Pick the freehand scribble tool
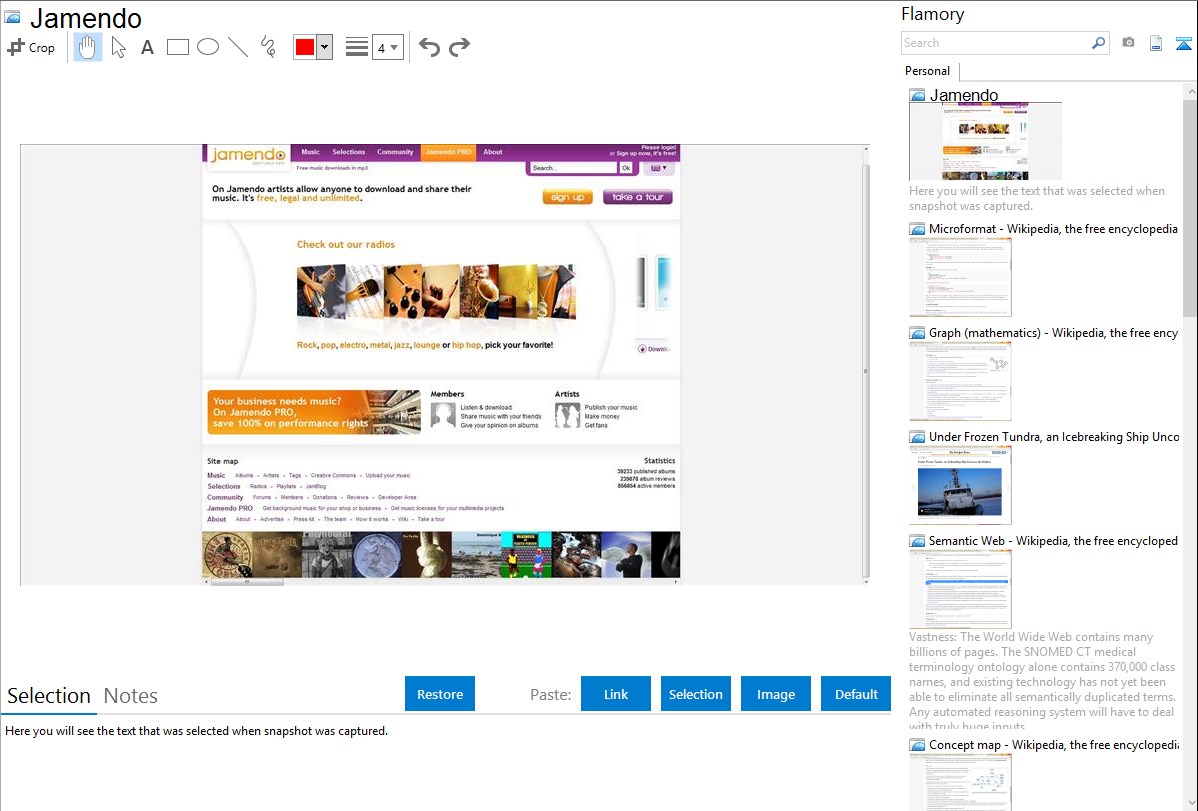Image resolution: width=1198 pixels, height=811 pixels. 268,47
